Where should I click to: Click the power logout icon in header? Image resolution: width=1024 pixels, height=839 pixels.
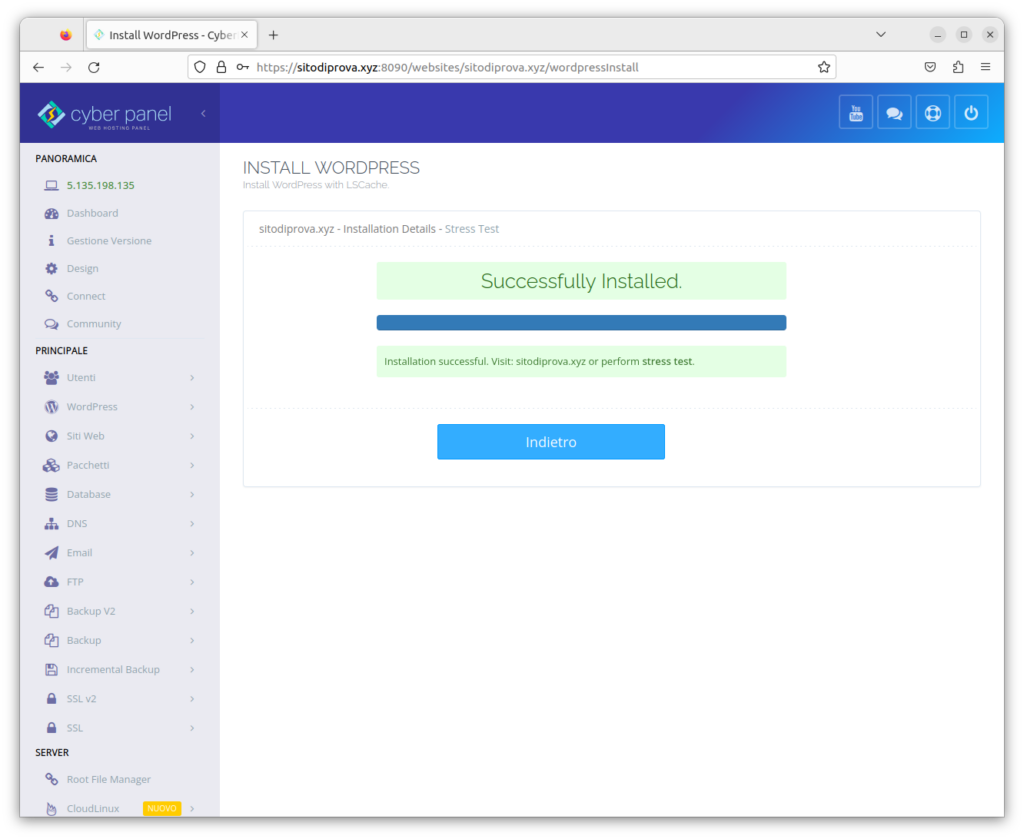point(971,113)
